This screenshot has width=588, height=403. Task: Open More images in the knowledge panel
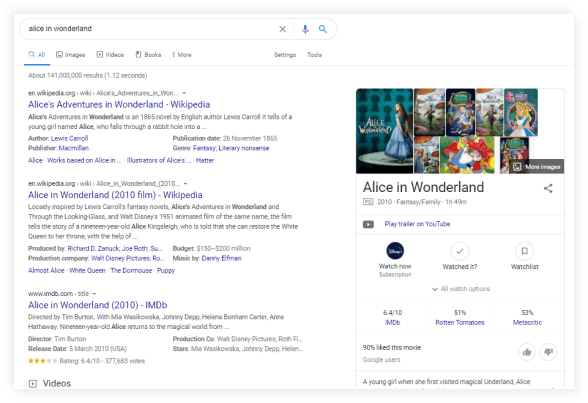point(537,167)
